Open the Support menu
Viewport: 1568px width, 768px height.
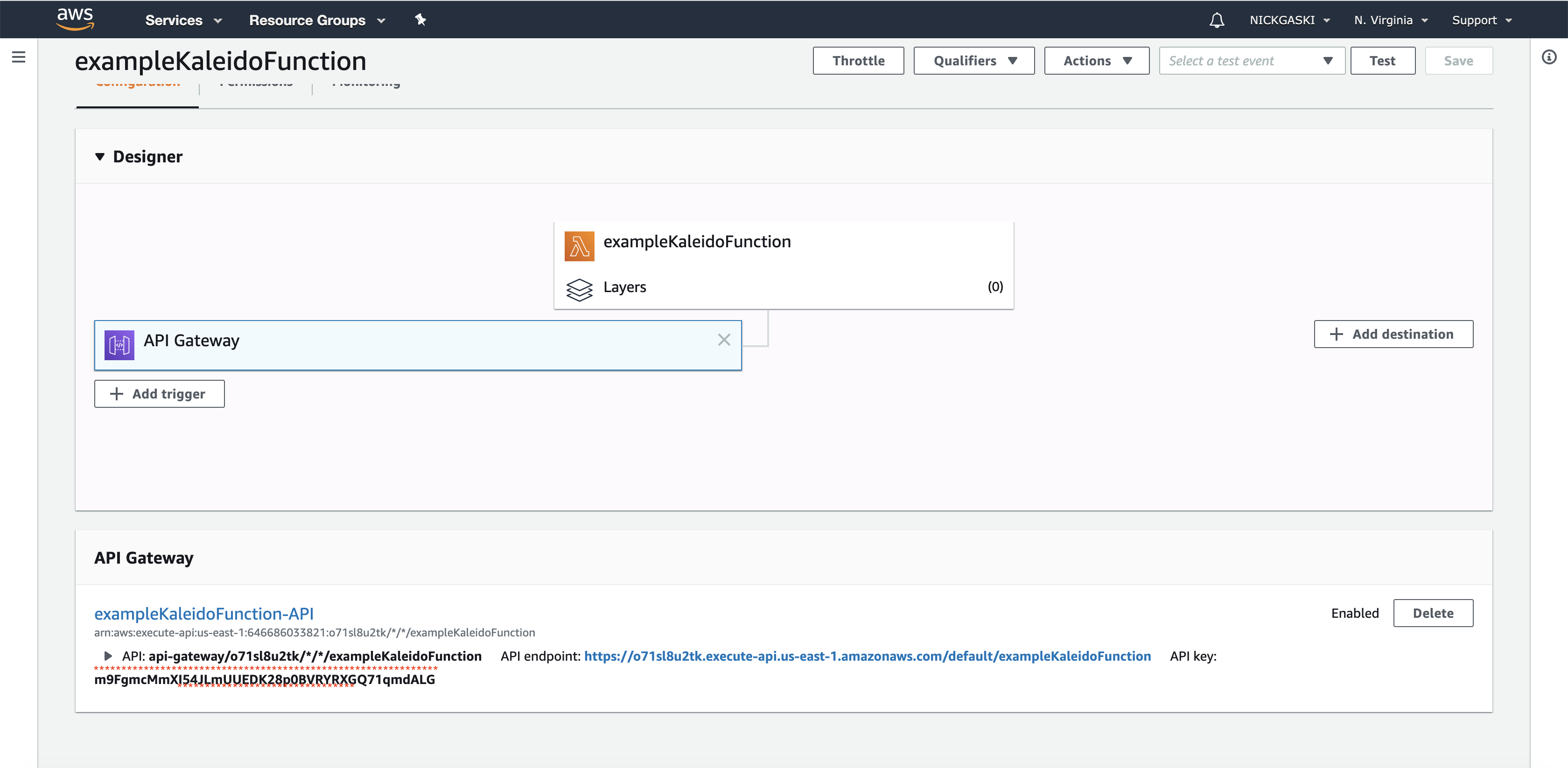click(x=1482, y=20)
